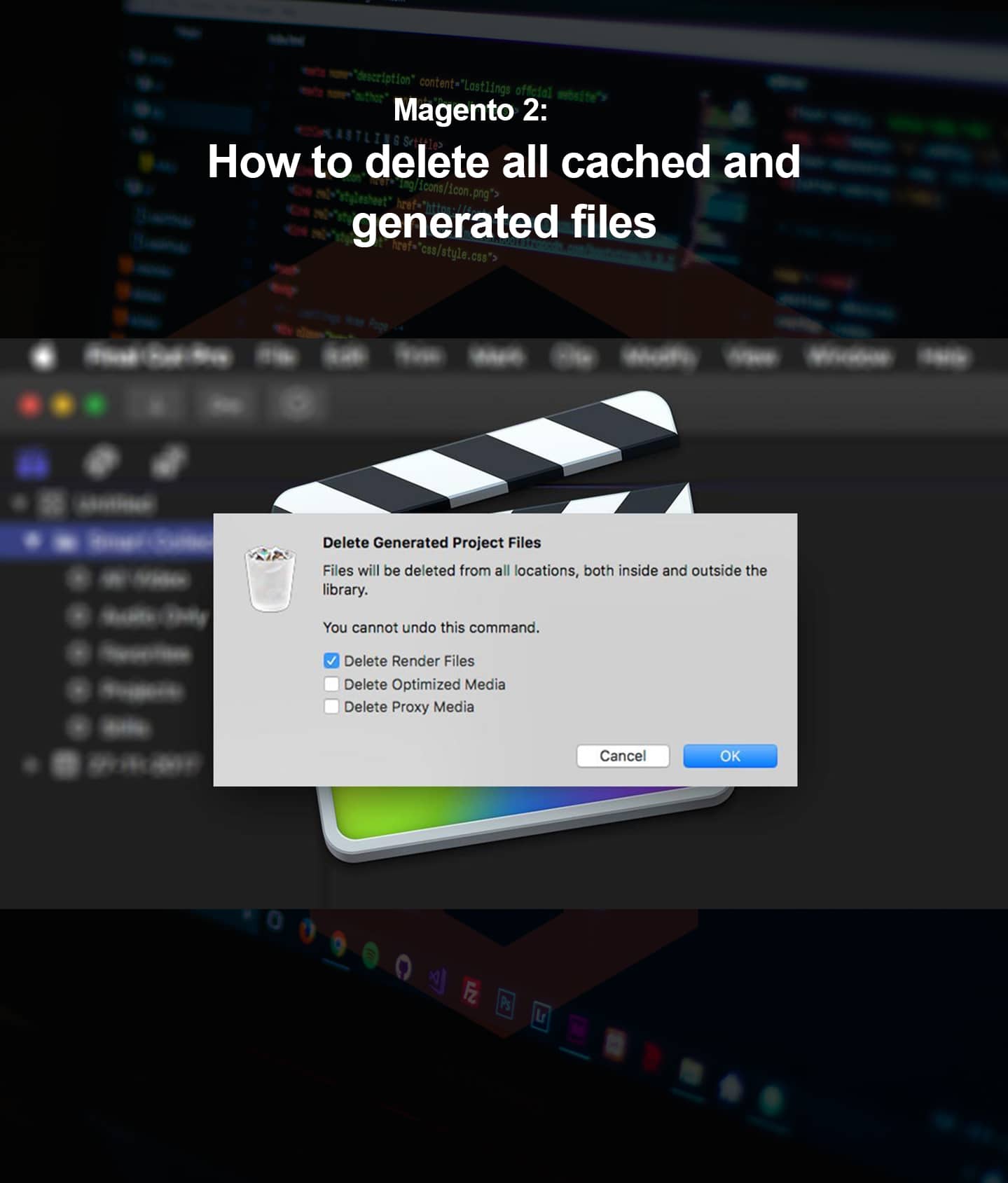
Task: Open the Window menu
Action: (848, 357)
